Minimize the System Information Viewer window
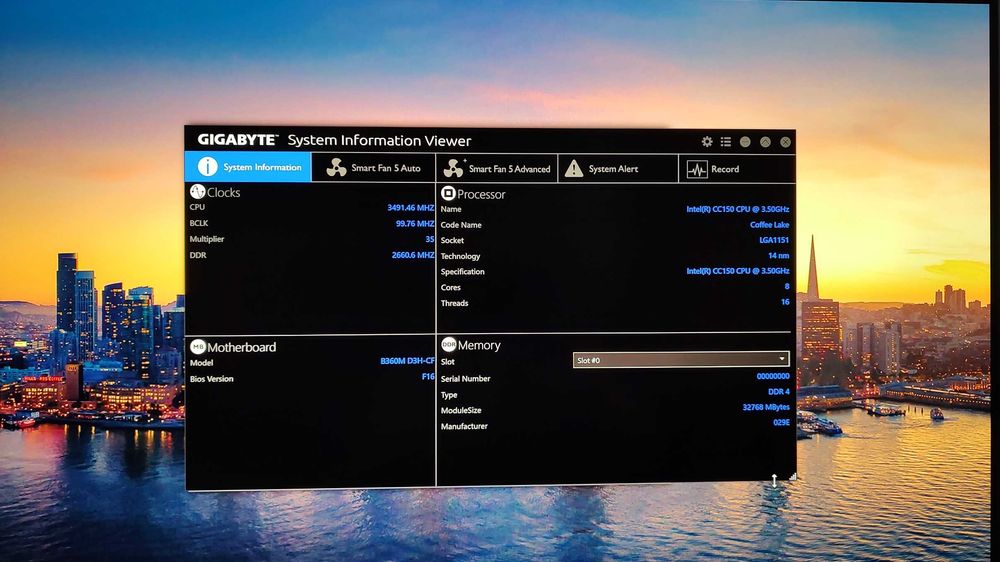This screenshot has width=1000, height=562. (x=745, y=142)
